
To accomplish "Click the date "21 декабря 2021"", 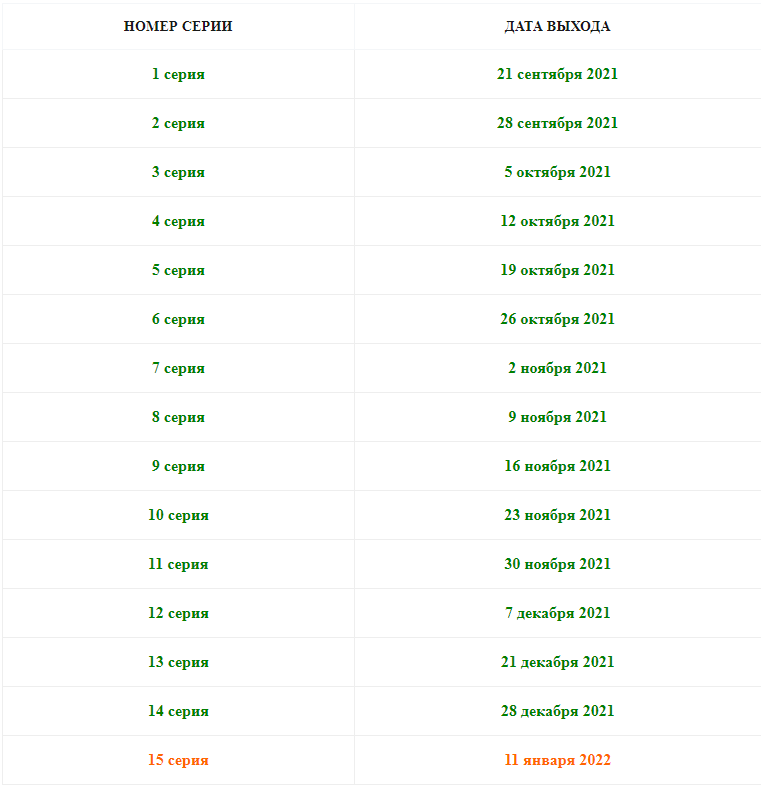I will (x=557, y=662).
